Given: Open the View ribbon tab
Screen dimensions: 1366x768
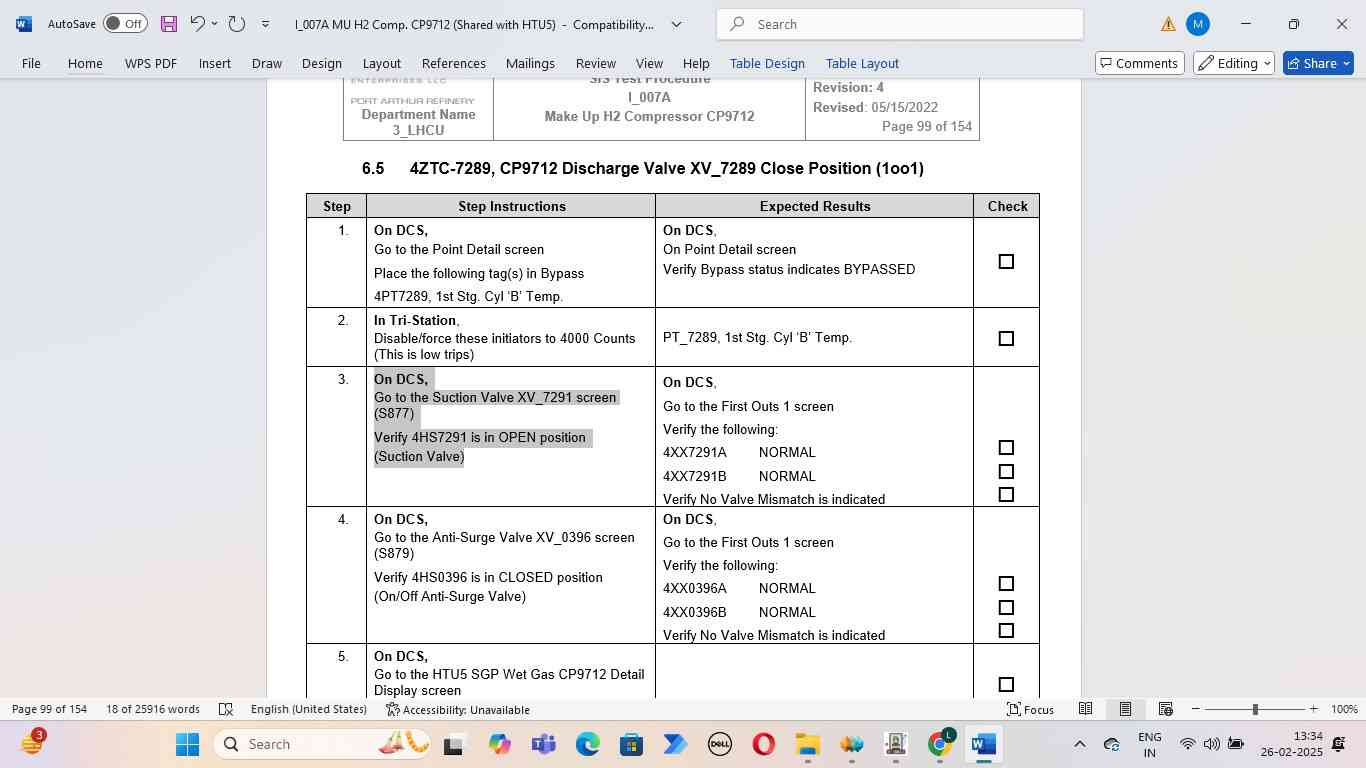Looking at the screenshot, I should click(649, 63).
